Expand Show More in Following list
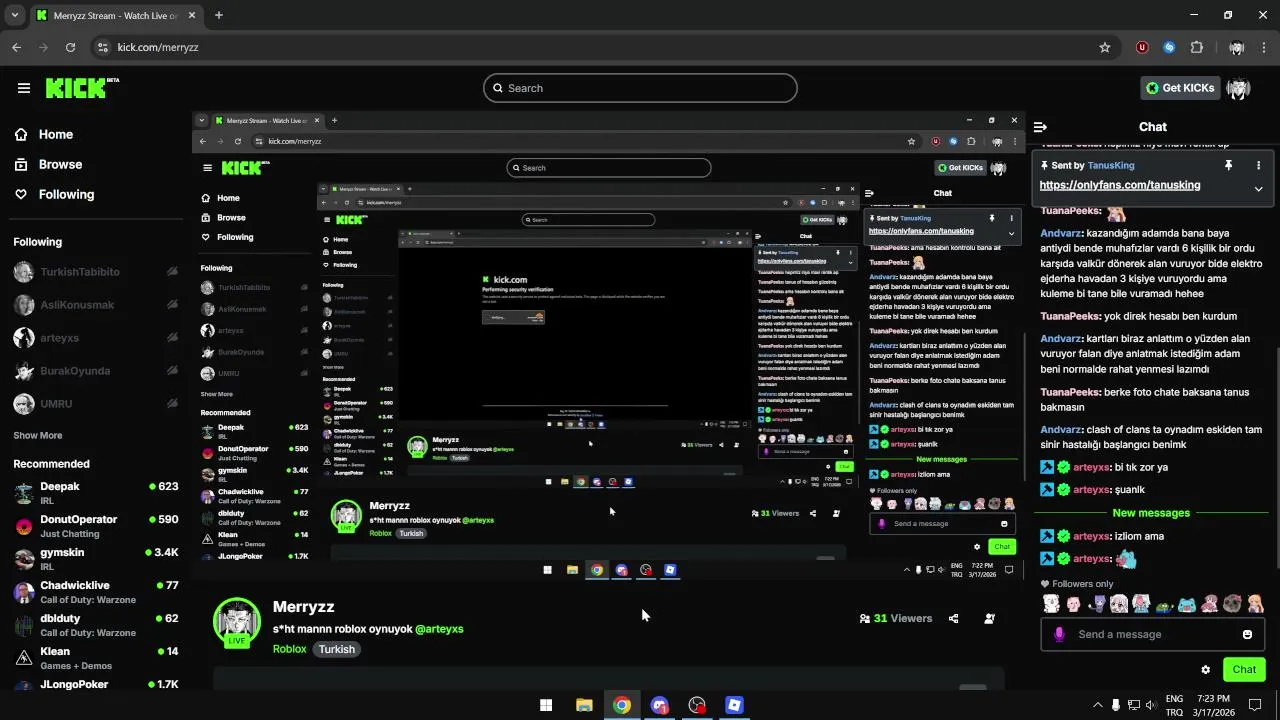Viewport: 1280px width, 720px height. [38, 435]
